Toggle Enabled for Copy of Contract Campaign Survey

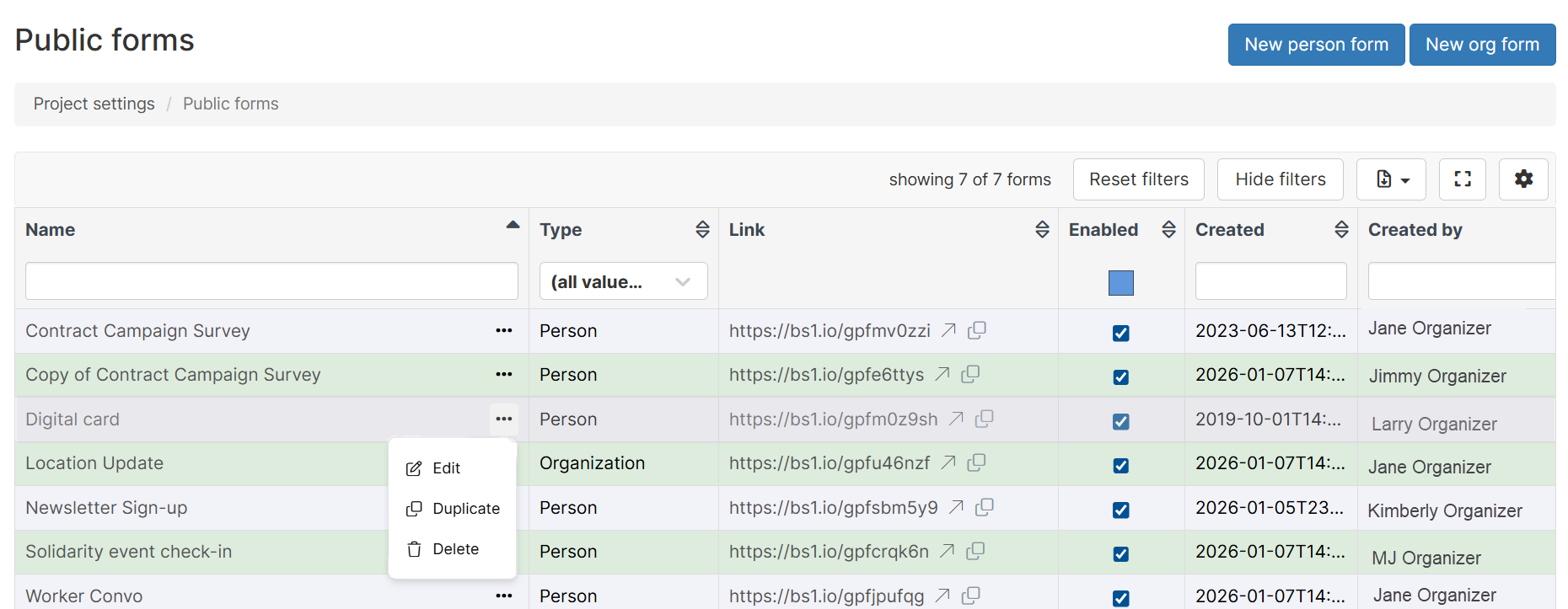[1120, 377]
